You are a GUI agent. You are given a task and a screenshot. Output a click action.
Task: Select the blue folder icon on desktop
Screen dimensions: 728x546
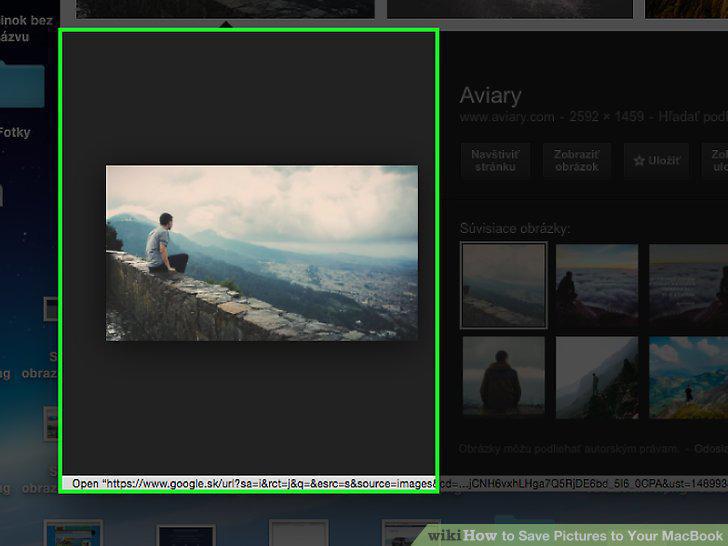[22, 85]
